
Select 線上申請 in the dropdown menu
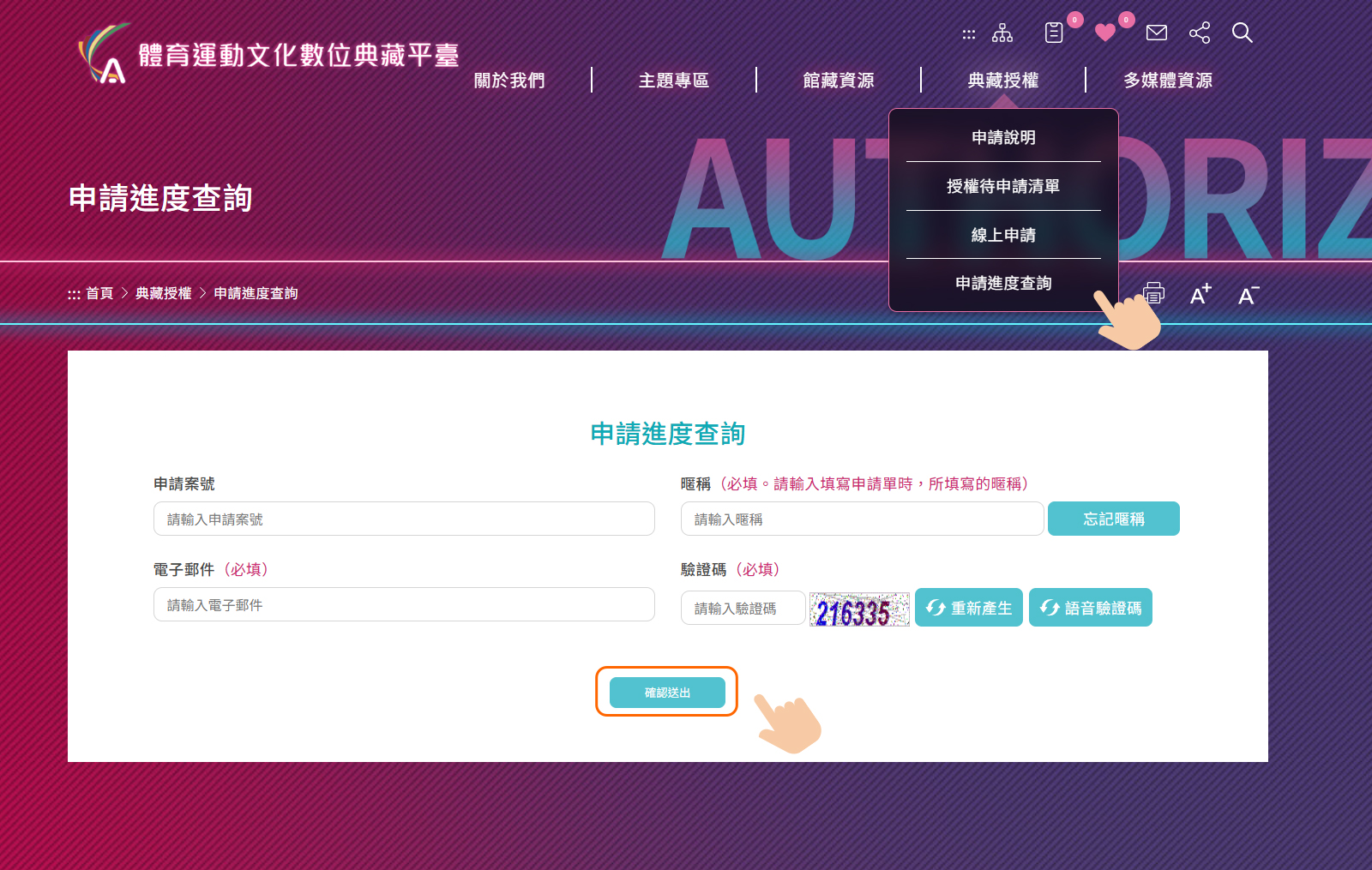tap(1003, 235)
